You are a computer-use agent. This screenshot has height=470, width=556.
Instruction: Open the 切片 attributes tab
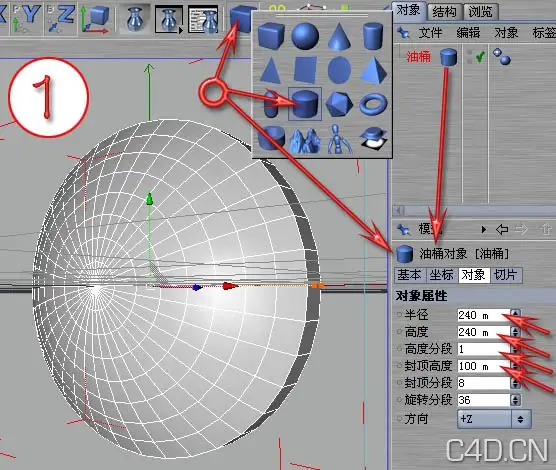pyautogui.click(x=506, y=275)
